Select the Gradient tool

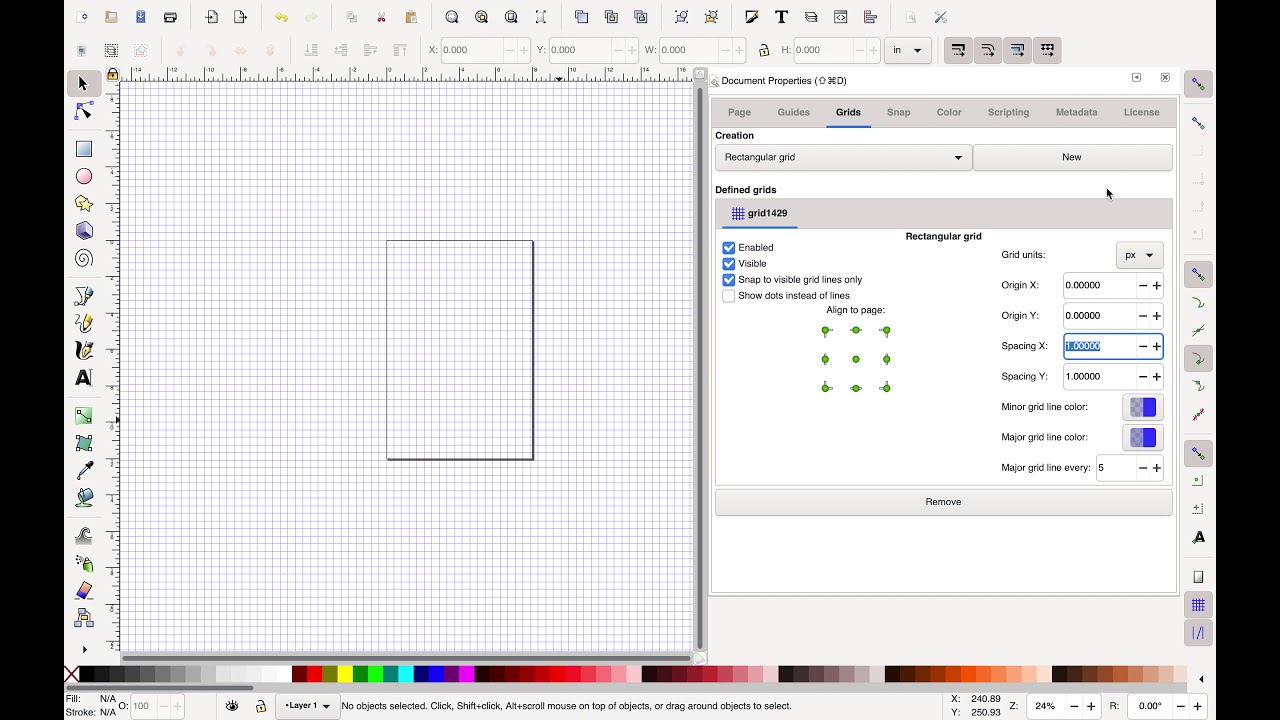pyautogui.click(x=84, y=416)
